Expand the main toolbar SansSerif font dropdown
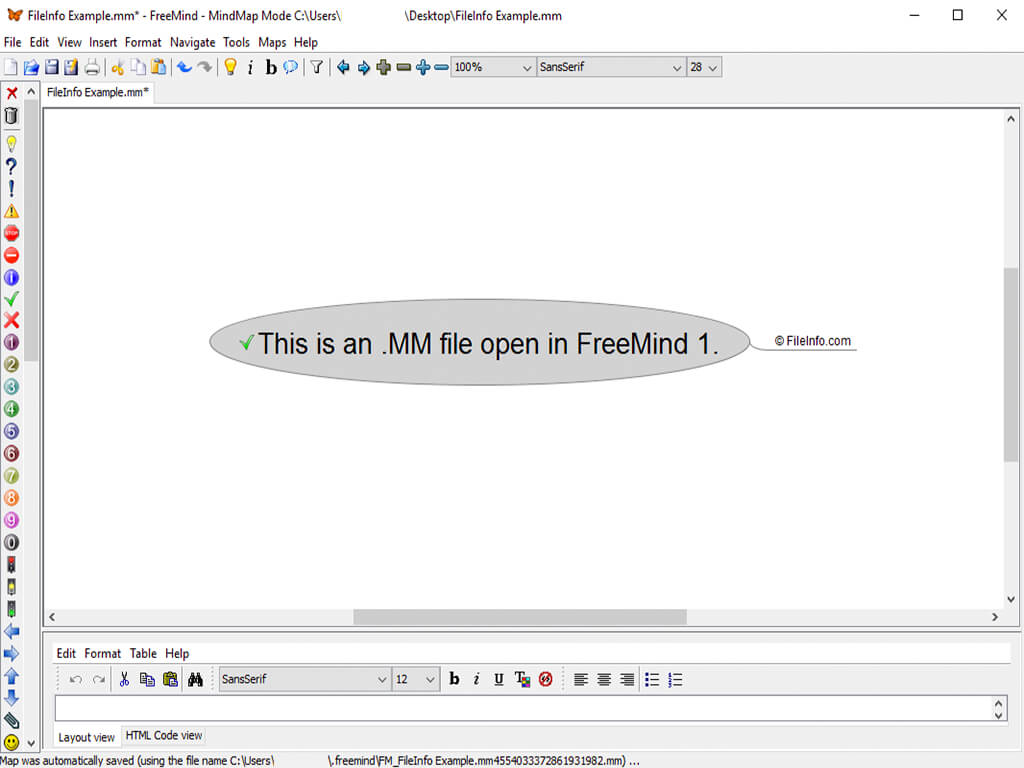Image resolution: width=1024 pixels, height=768 pixels. pyautogui.click(x=611, y=67)
